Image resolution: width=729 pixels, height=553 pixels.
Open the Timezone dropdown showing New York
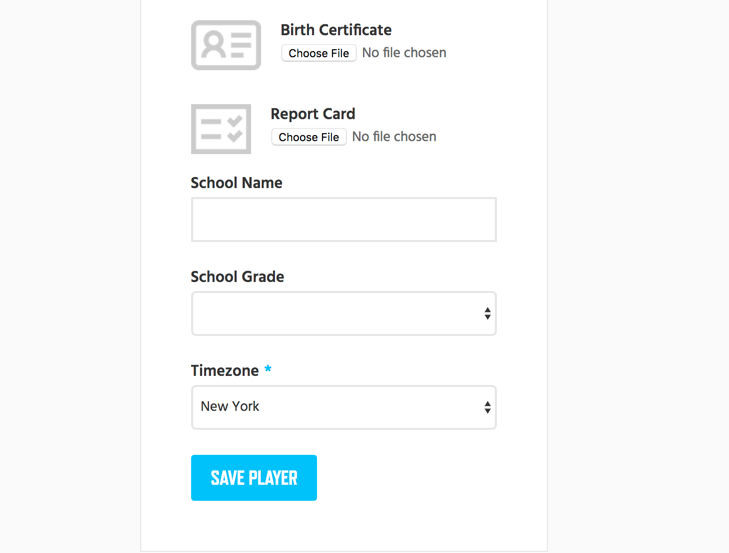[x=344, y=407]
